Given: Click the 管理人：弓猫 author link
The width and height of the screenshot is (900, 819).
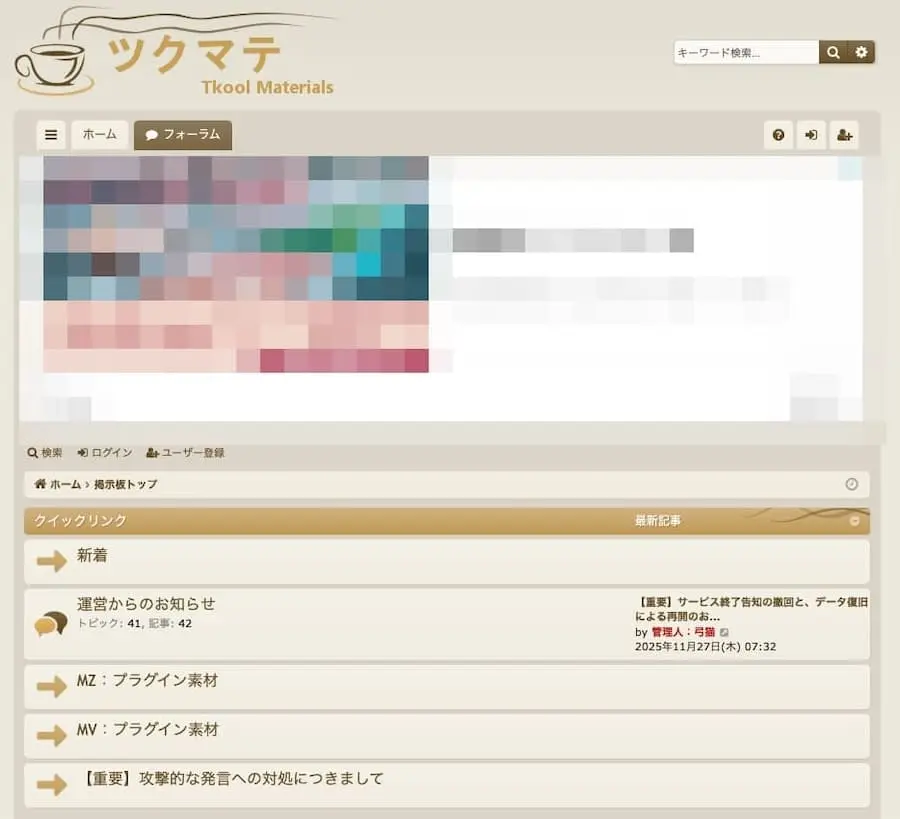Looking at the screenshot, I should pyautogui.click(x=685, y=632).
